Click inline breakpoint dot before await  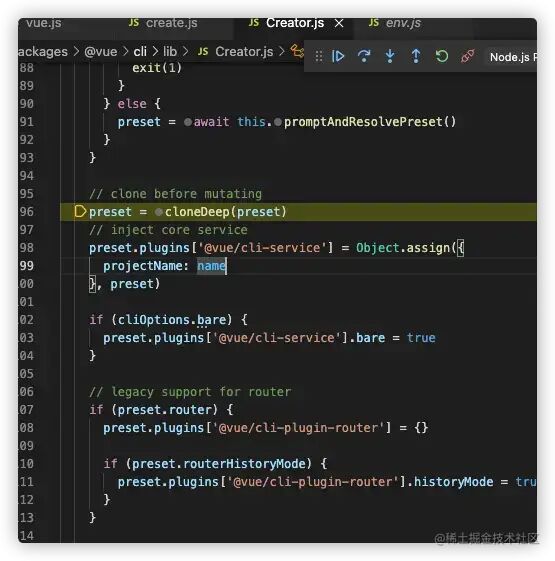tap(188, 122)
